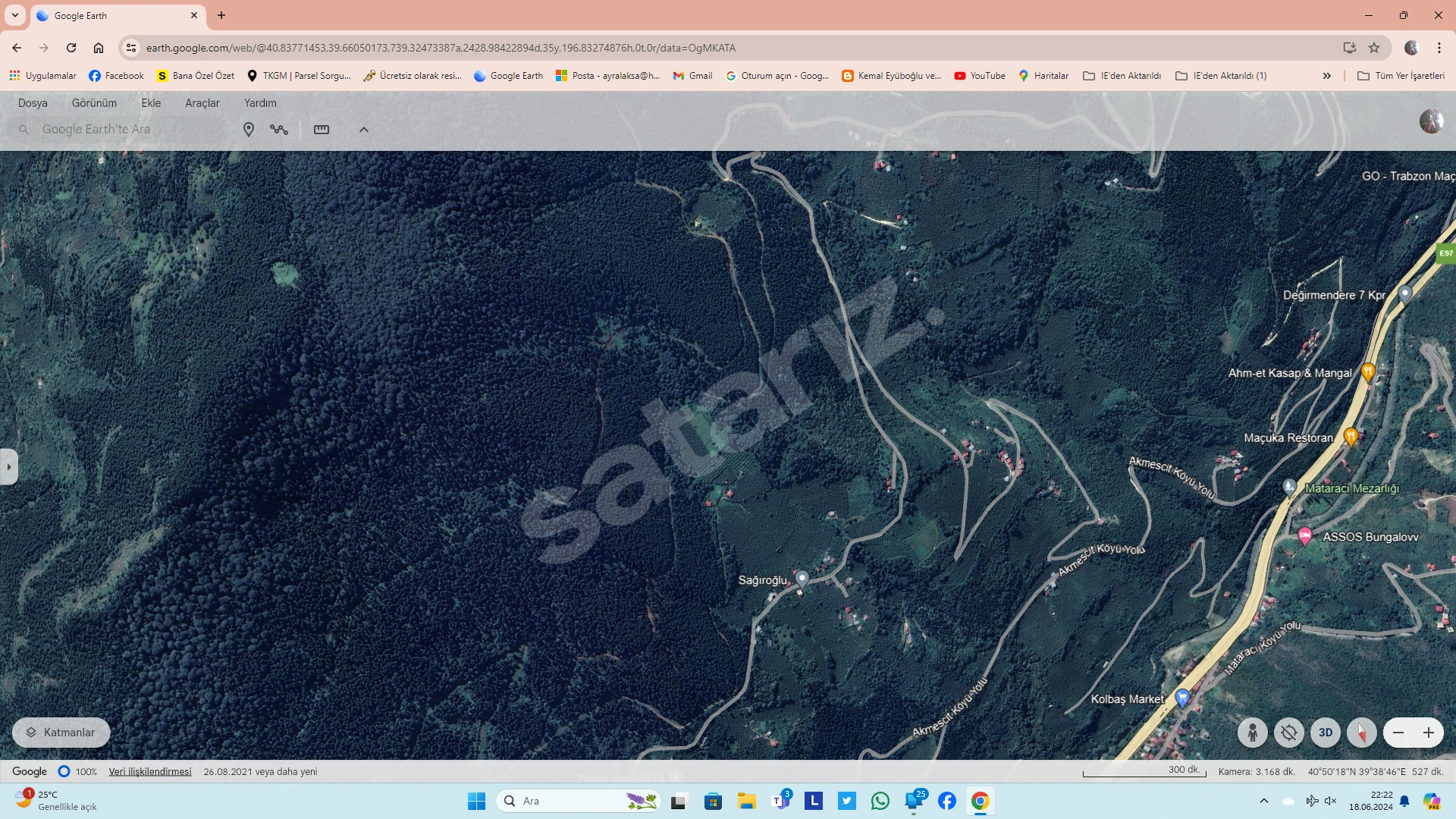Click the taskbar Ara search box

pyautogui.click(x=579, y=801)
